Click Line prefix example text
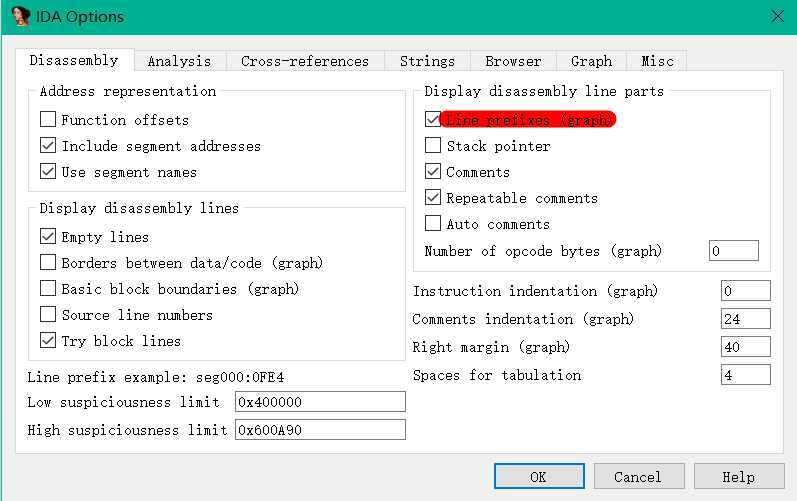The height and width of the screenshot is (501, 797). (156, 377)
